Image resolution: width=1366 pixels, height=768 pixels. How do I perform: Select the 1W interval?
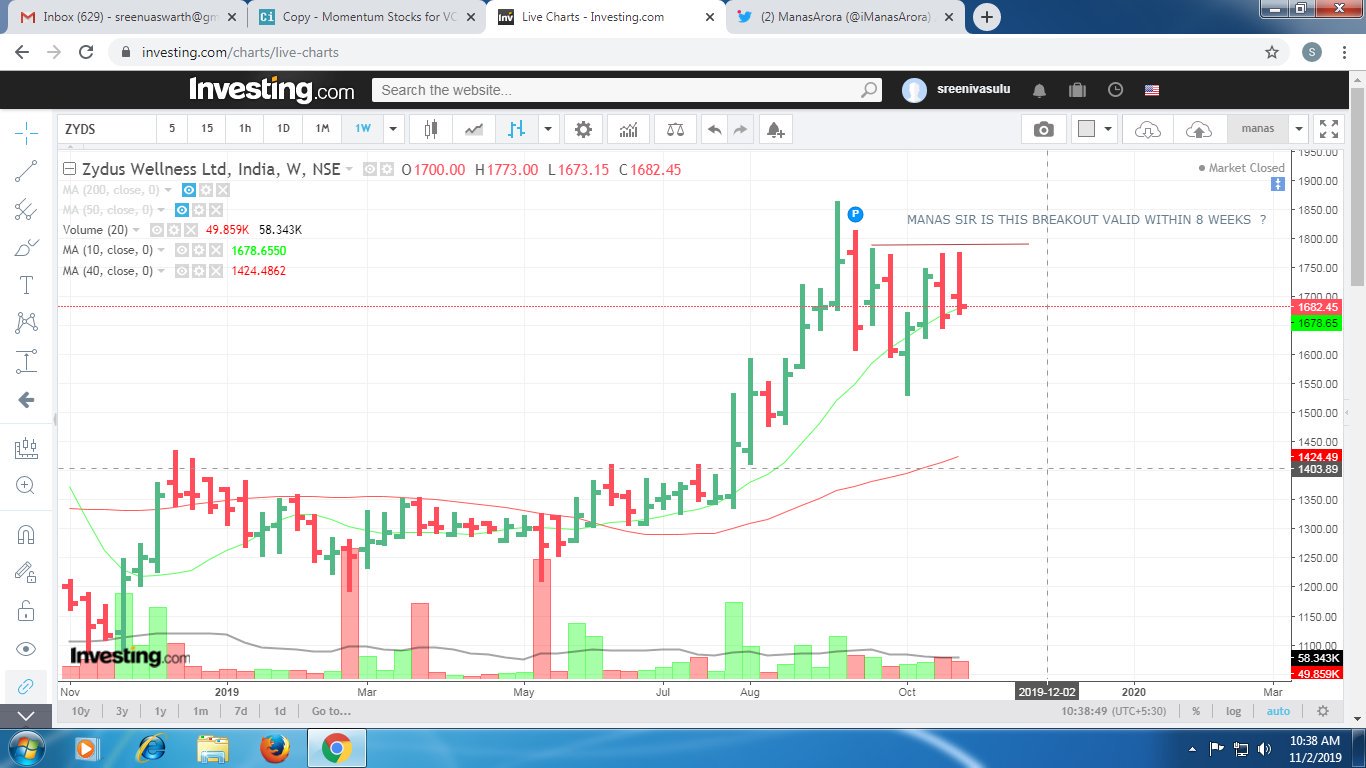click(x=363, y=129)
